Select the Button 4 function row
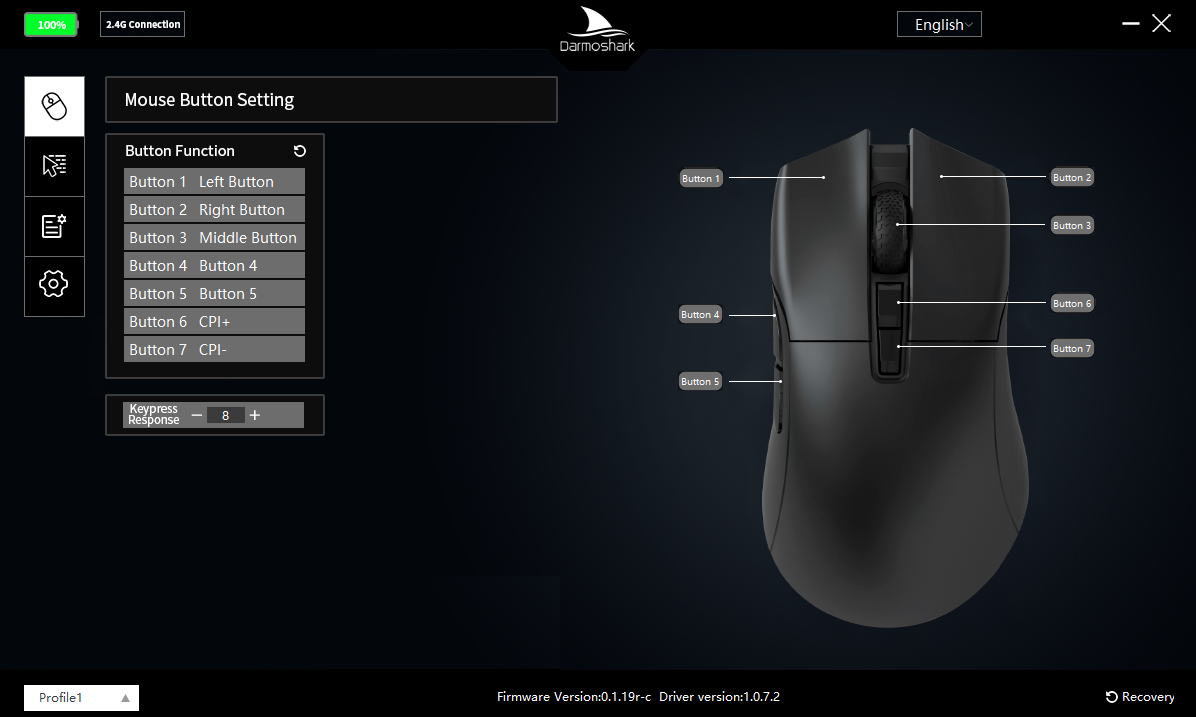Screen dimensions: 1196x717 click(x=214, y=265)
